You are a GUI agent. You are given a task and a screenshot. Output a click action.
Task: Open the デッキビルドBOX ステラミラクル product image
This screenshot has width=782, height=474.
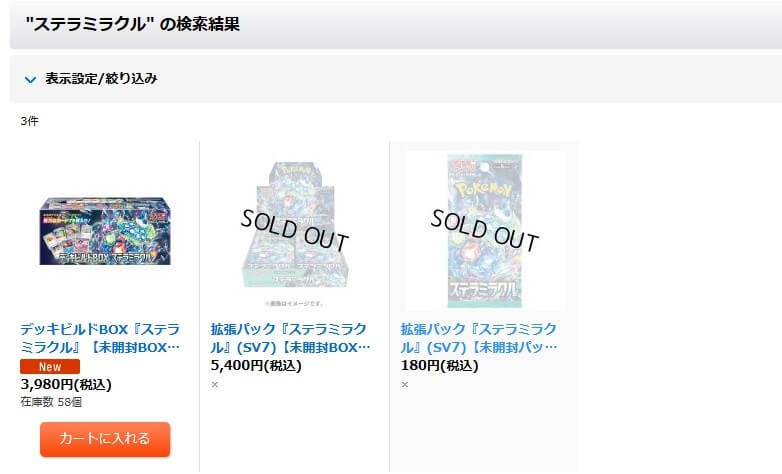click(x=104, y=231)
